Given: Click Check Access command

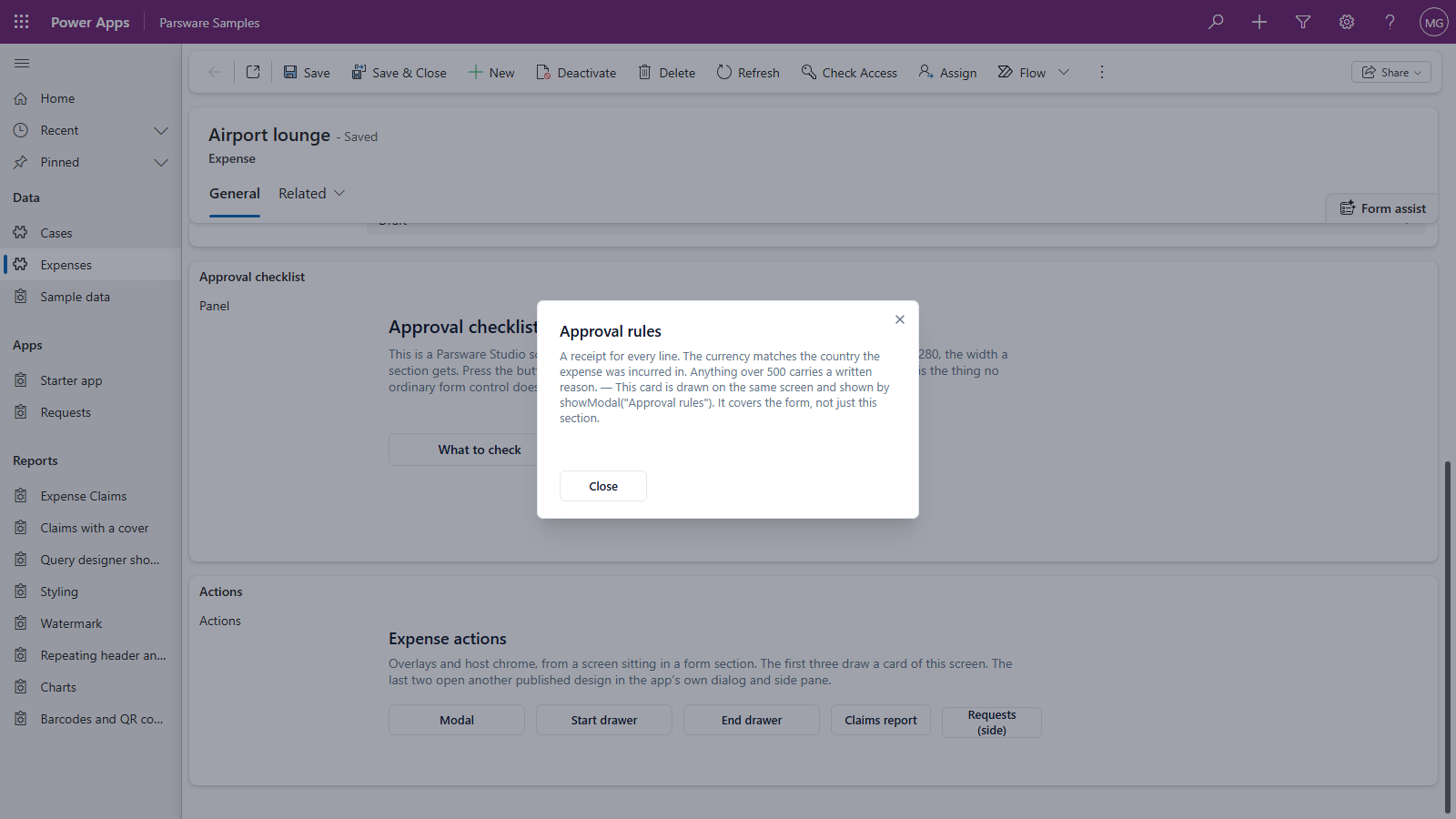Looking at the screenshot, I should [x=849, y=72].
